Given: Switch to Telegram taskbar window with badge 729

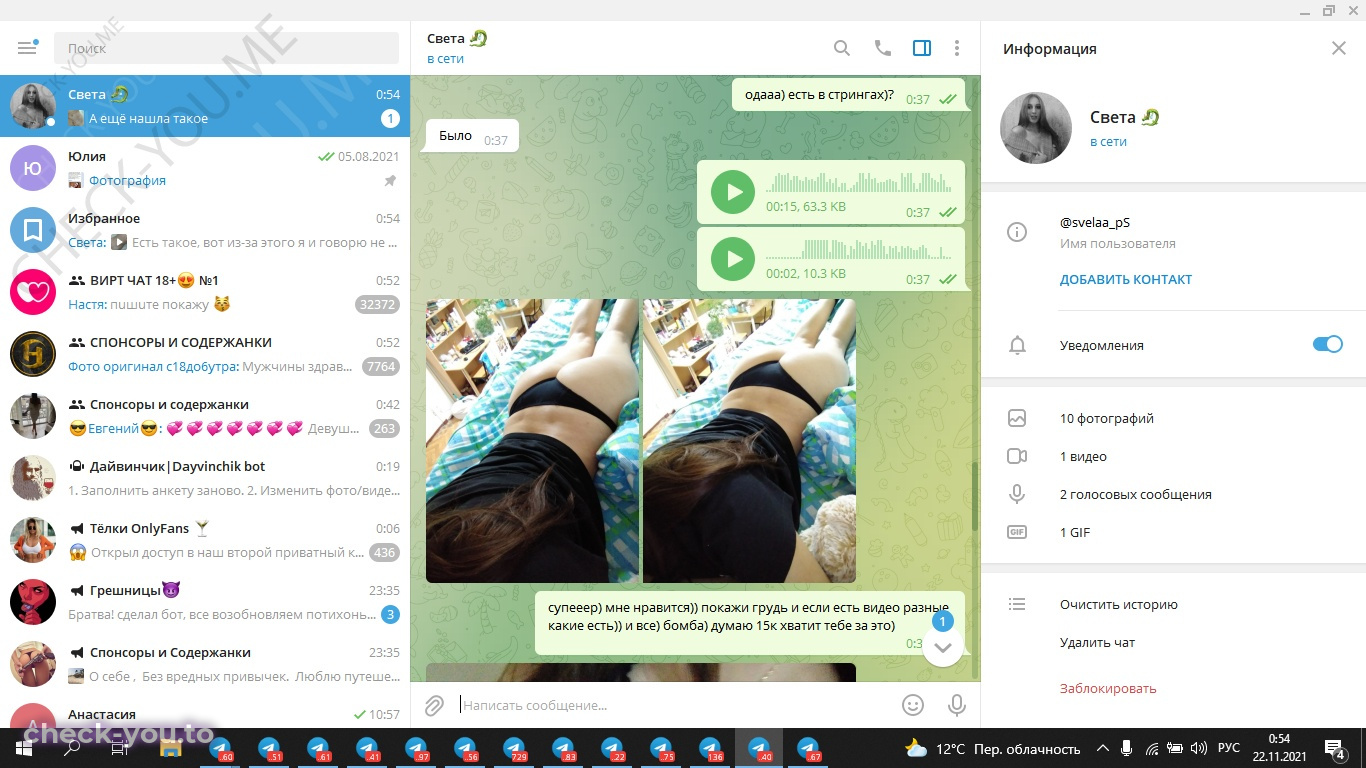Looking at the screenshot, I should 514,748.
